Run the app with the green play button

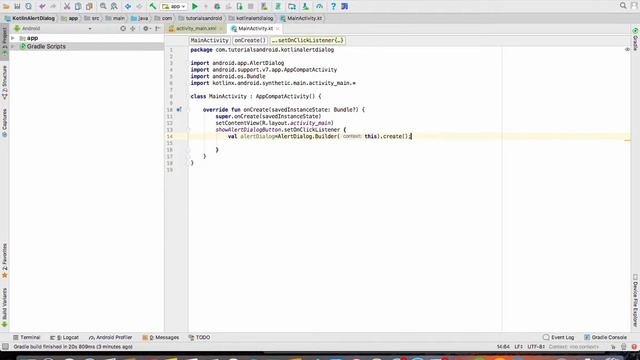(x=195, y=6)
